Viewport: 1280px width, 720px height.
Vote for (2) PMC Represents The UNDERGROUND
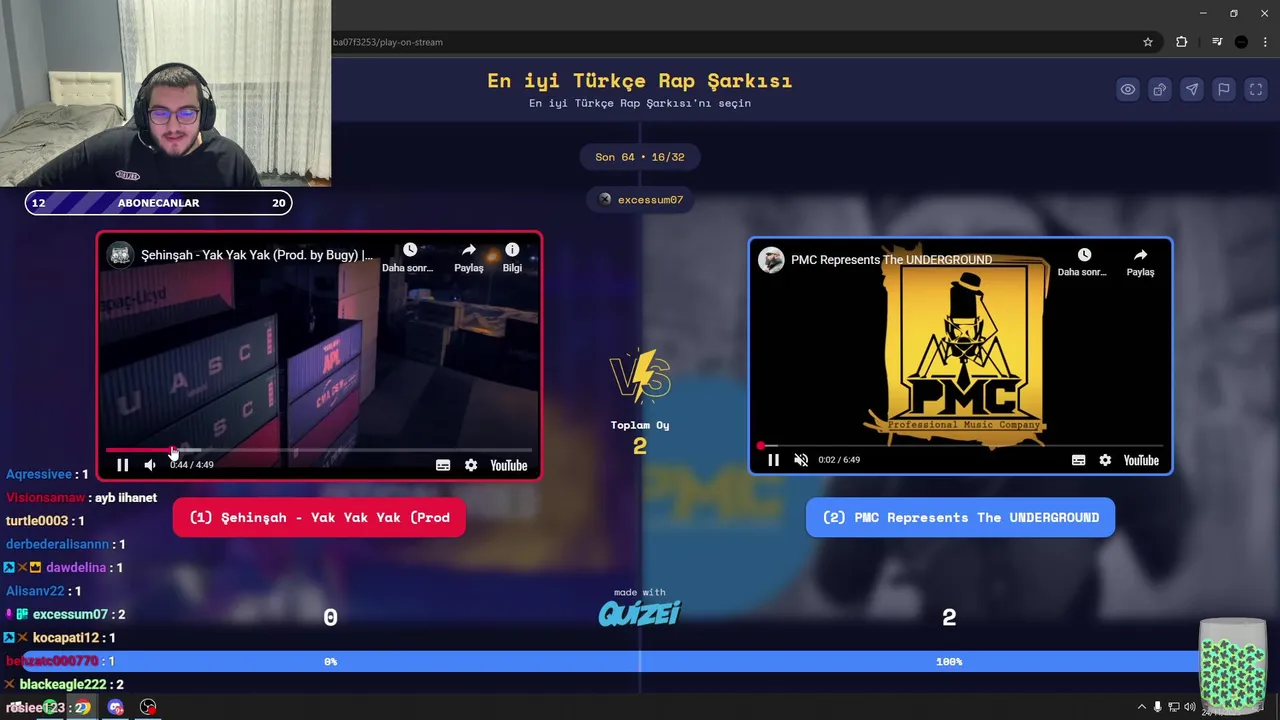click(x=960, y=518)
